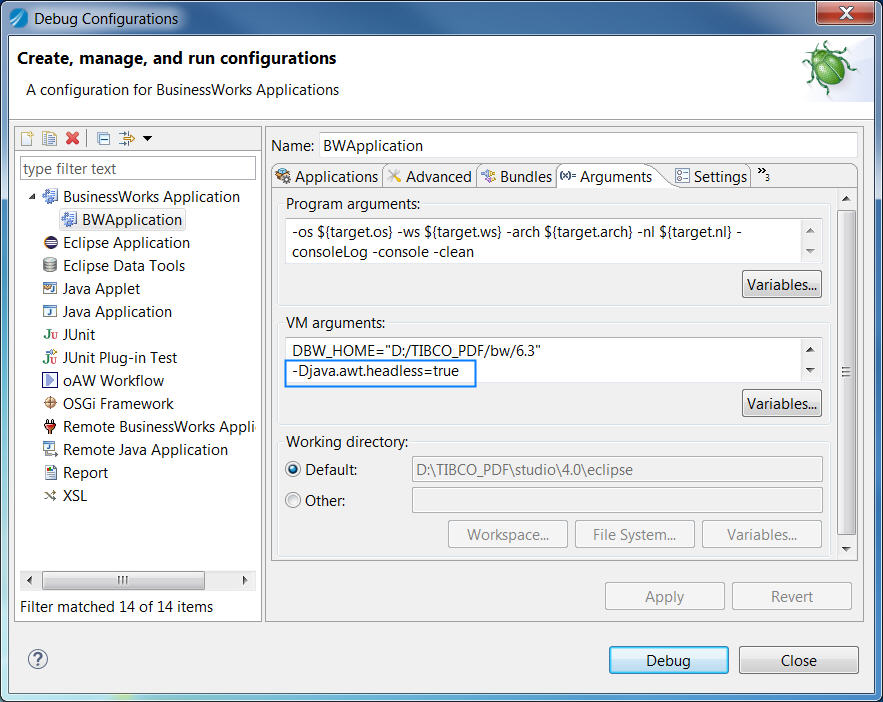Delete selected configuration with red X
This screenshot has width=883, height=702.
point(72,138)
